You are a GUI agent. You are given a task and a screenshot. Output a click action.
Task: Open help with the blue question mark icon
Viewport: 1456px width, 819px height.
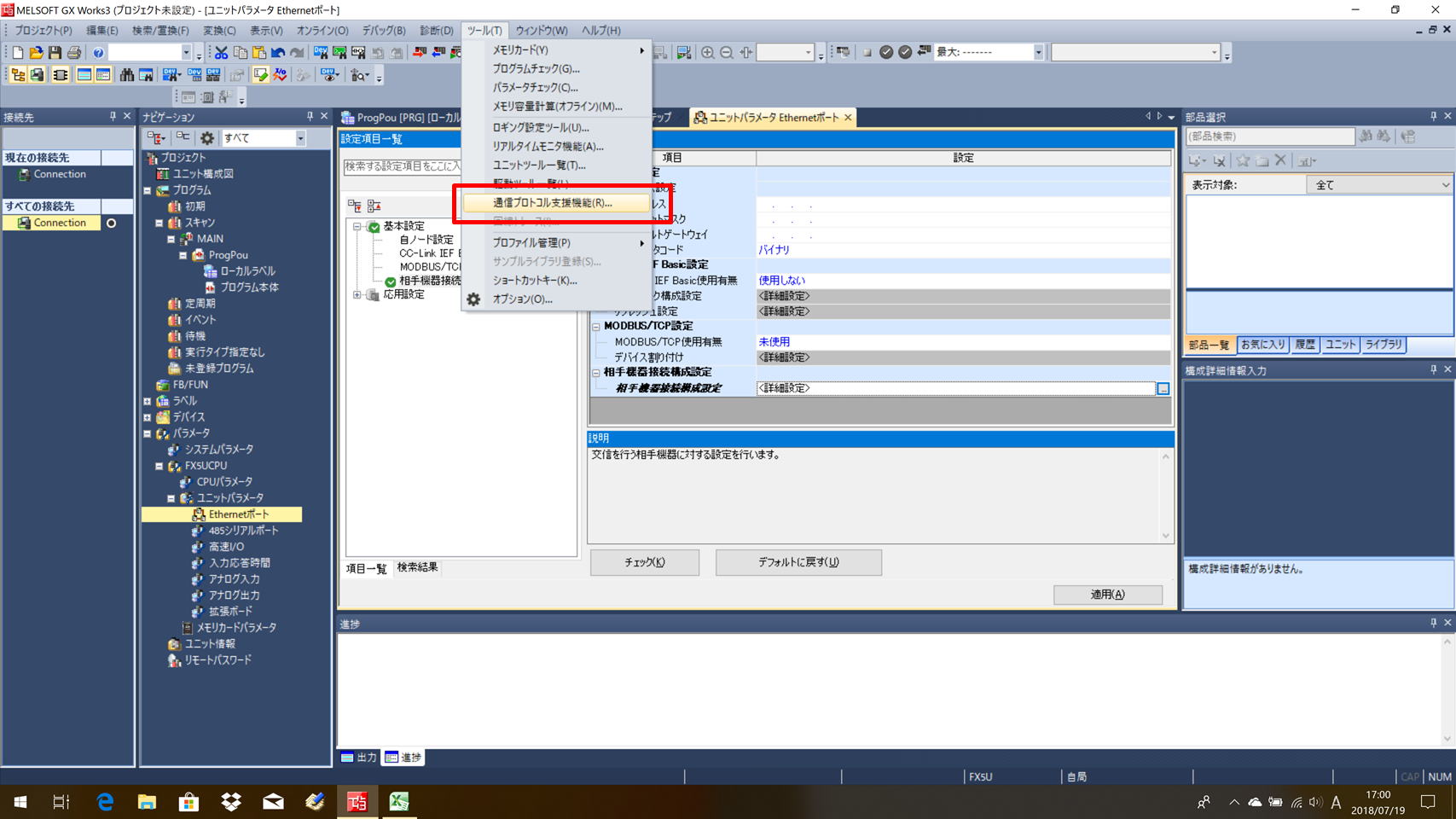click(98, 53)
